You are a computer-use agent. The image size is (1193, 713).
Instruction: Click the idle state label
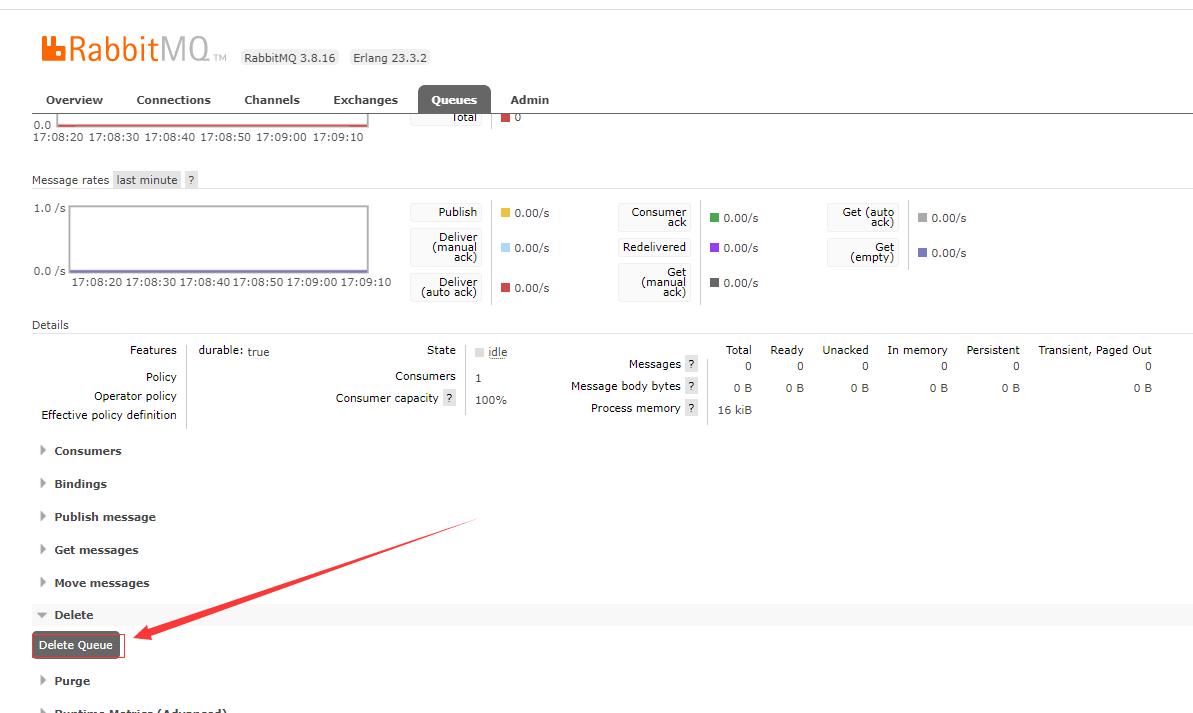[498, 352]
